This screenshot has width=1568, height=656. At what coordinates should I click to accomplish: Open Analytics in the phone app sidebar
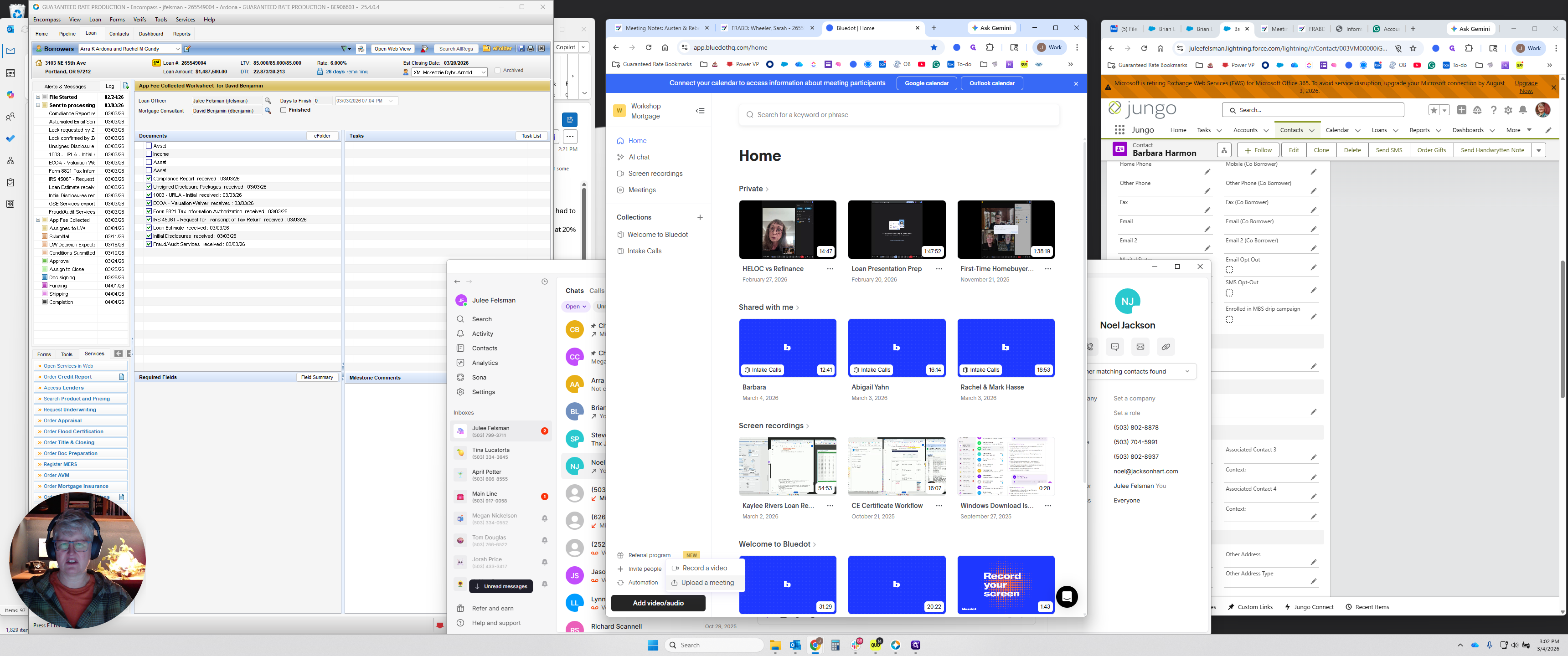pyautogui.click(x=485, y=363)
